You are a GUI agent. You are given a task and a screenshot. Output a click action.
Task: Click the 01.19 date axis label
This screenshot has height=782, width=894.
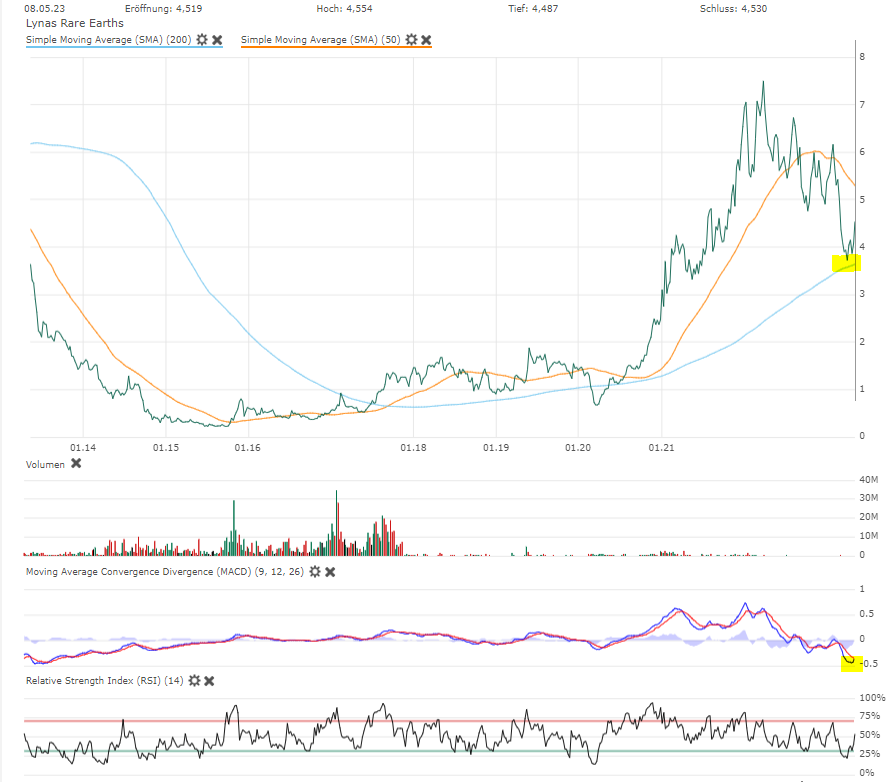pyautogui.click(x=496, y=447)
